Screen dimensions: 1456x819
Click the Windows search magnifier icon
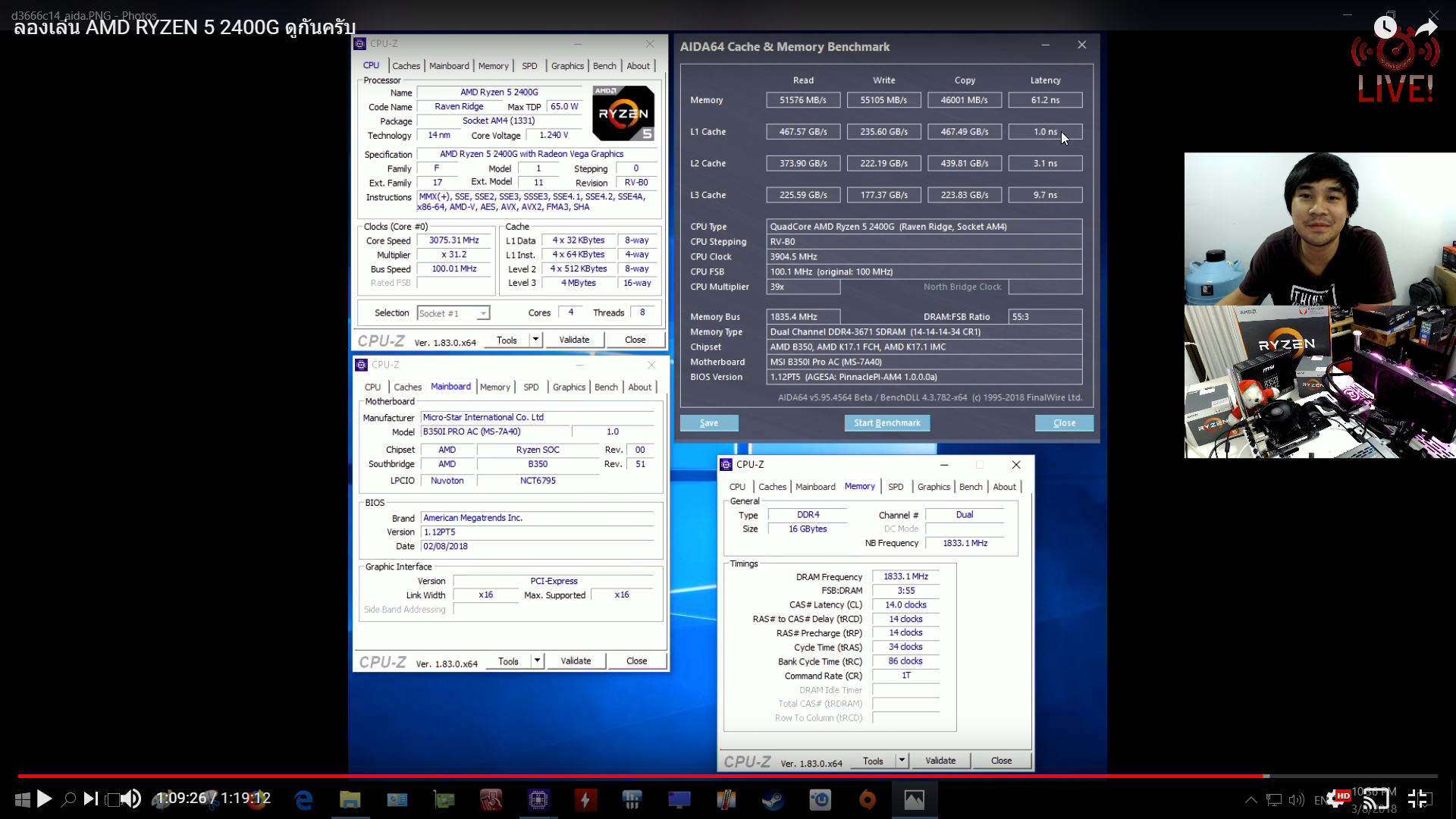click(68, 799)
